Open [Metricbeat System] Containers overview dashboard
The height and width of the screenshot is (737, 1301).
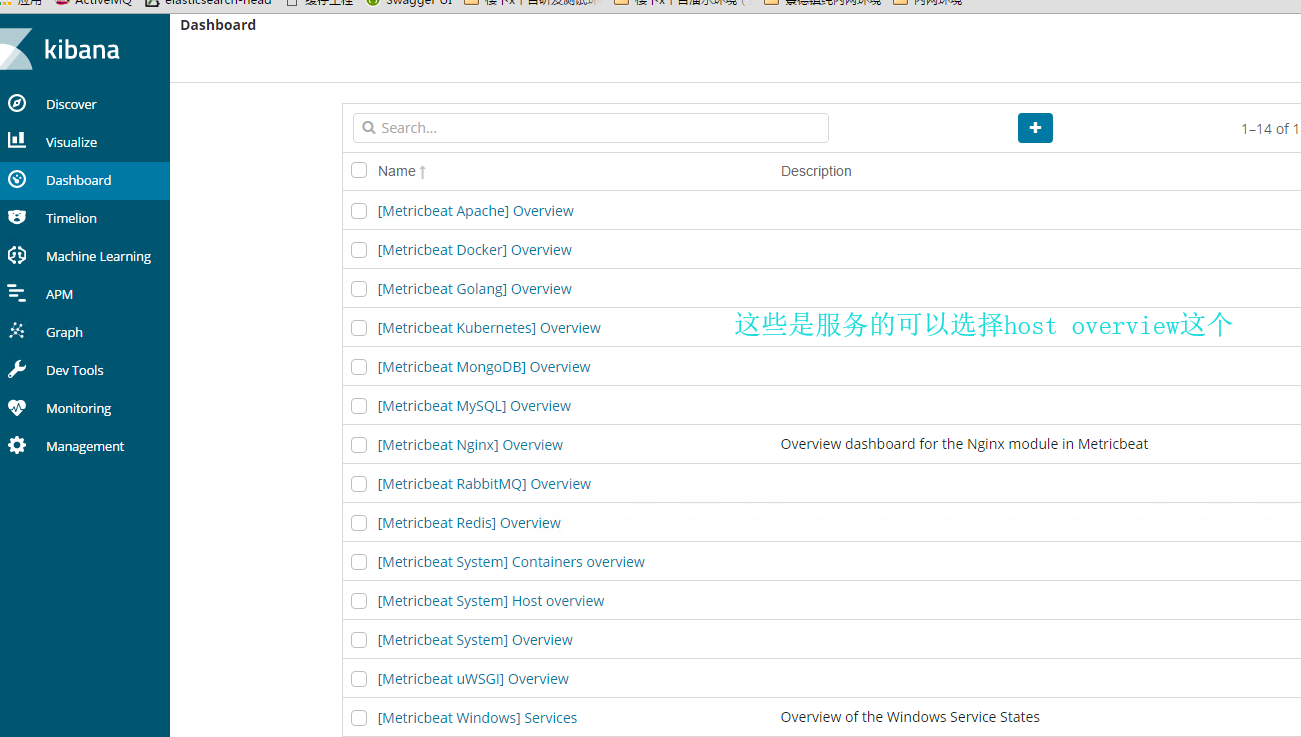click(511, 562)
